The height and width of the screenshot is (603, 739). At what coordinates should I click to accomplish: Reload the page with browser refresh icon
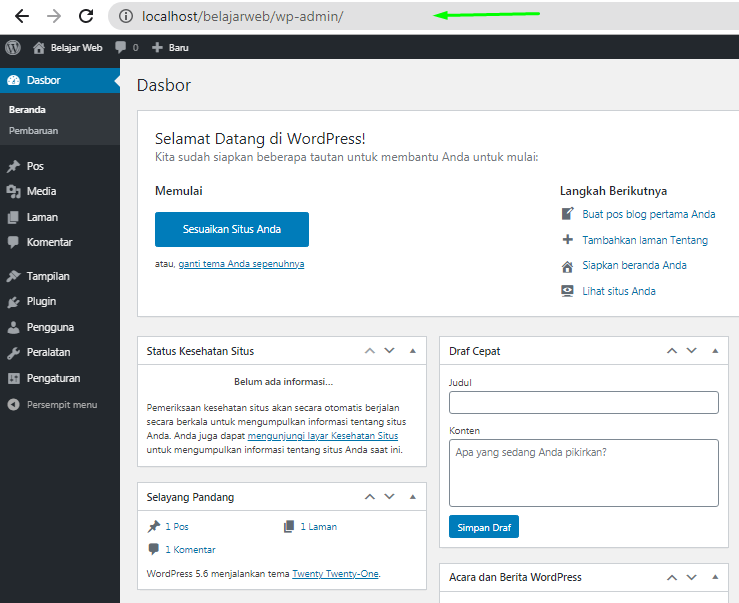86,16
